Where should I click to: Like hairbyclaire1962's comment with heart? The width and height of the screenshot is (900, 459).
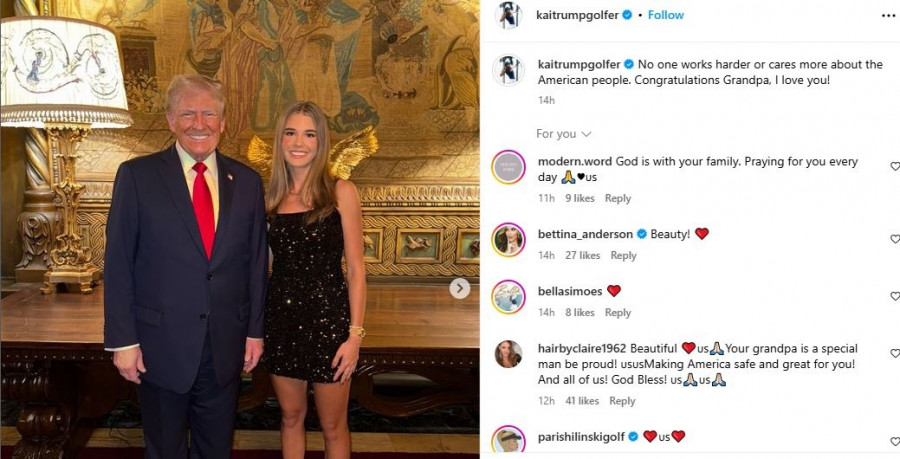pos(894,354)
